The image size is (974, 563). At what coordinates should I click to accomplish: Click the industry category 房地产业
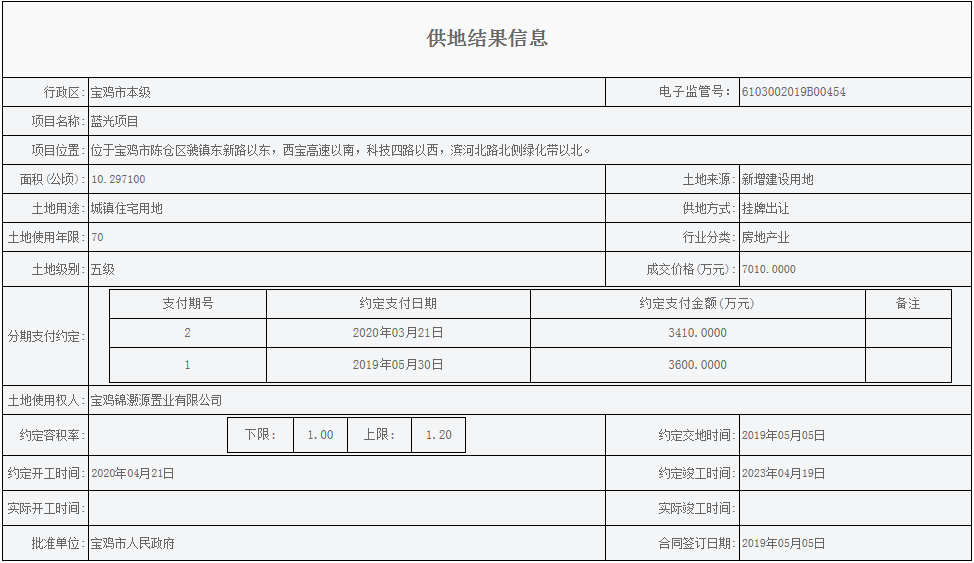765,237
